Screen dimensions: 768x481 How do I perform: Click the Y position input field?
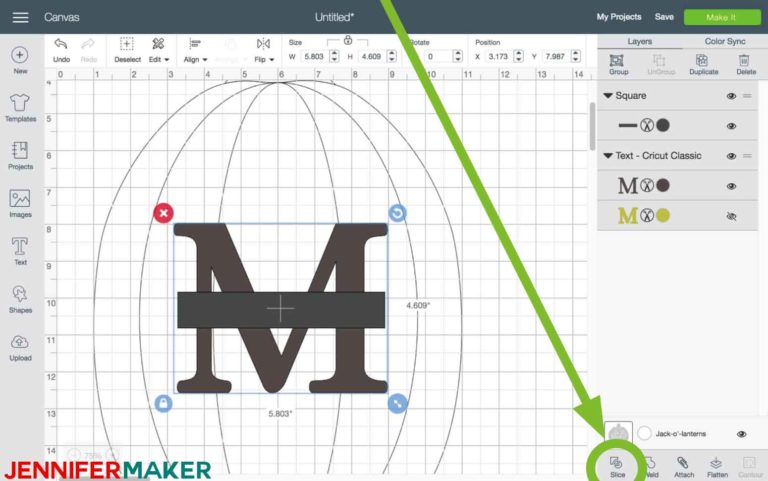point(556,56)
